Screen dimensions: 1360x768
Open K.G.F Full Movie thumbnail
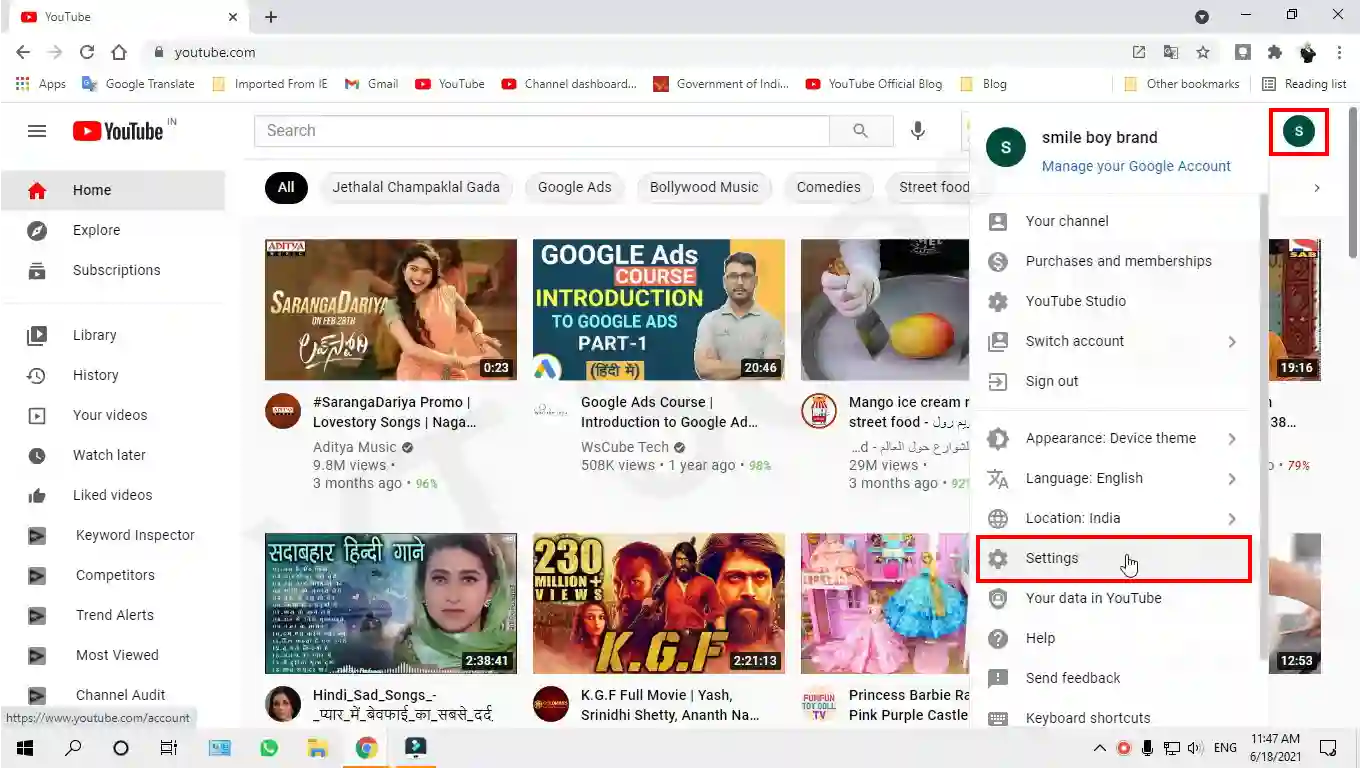(x=659, y=603)
